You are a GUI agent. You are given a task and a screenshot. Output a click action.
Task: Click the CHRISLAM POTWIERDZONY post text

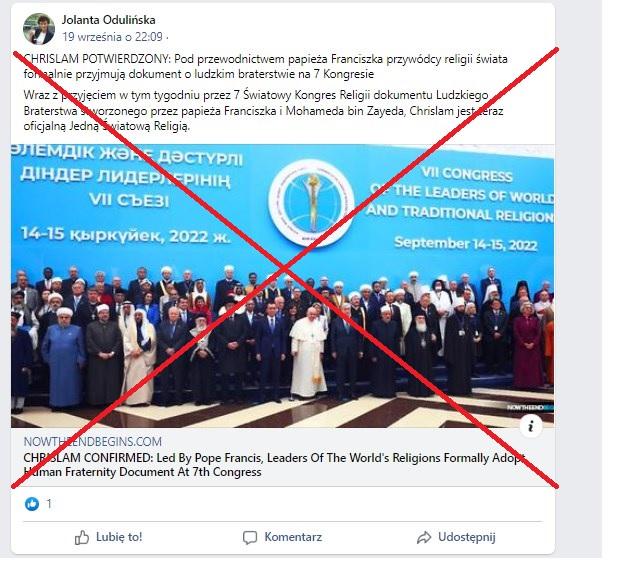coord(265,66)
